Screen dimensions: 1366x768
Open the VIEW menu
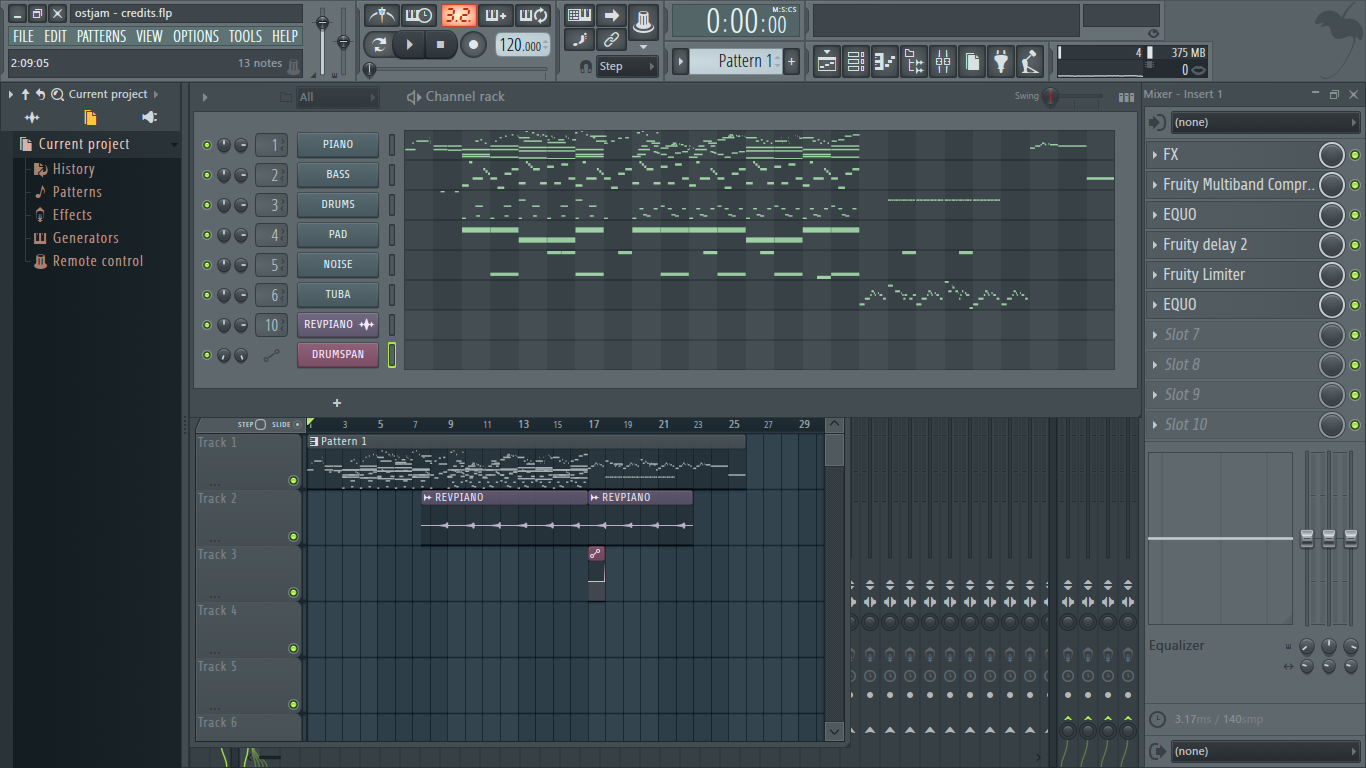coord(149,36)
